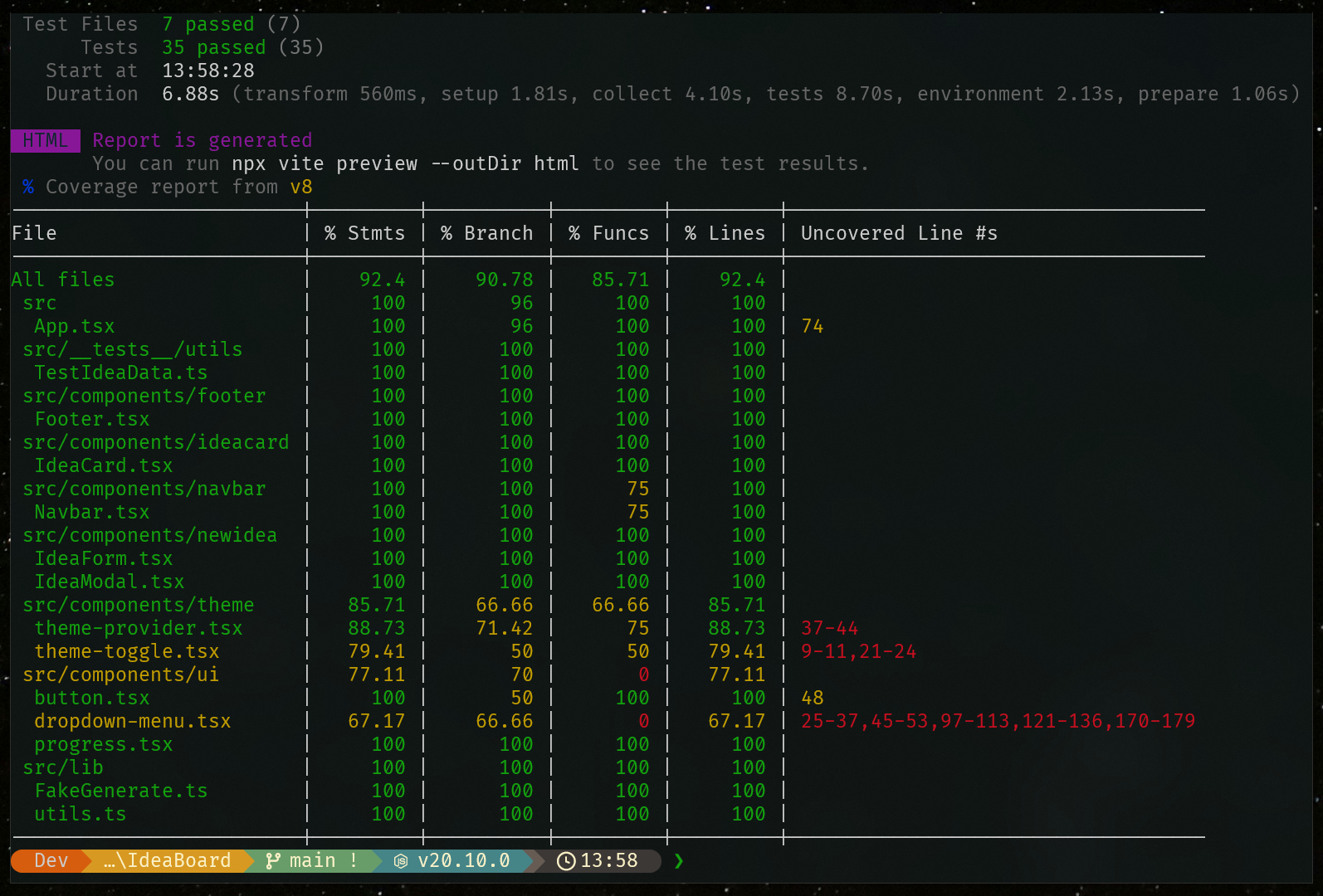1323x896 pixels.
Task: Select the button.tsx file name
Action: pos(92,699)
